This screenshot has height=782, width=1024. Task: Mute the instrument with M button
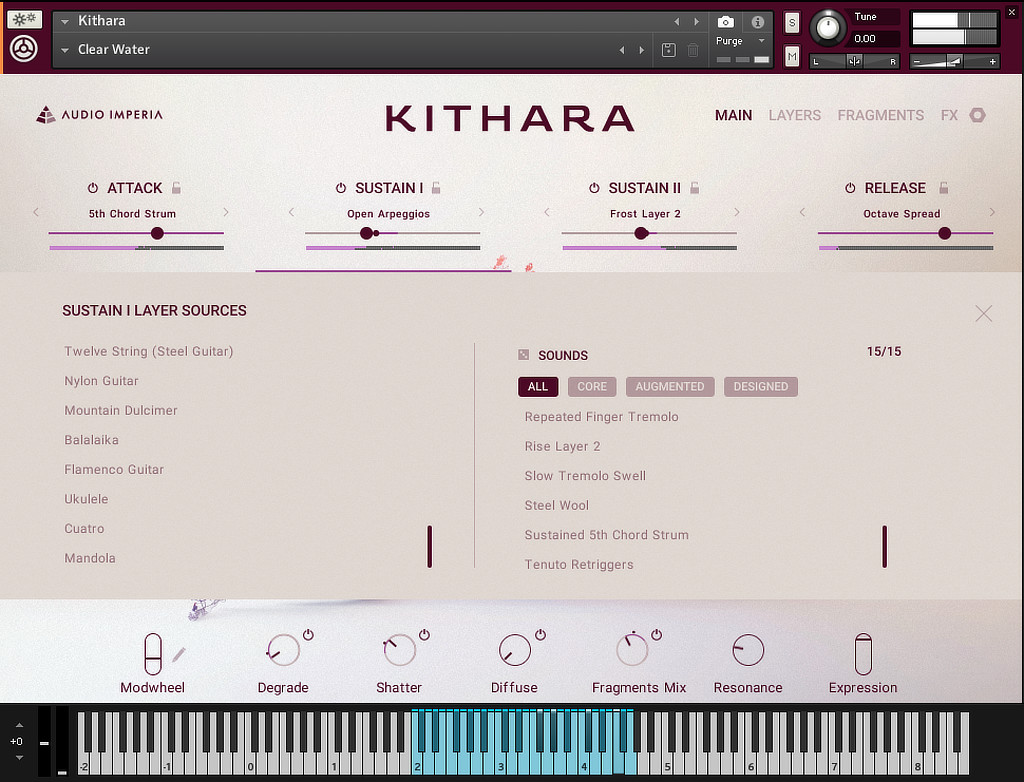click(792, 57)
